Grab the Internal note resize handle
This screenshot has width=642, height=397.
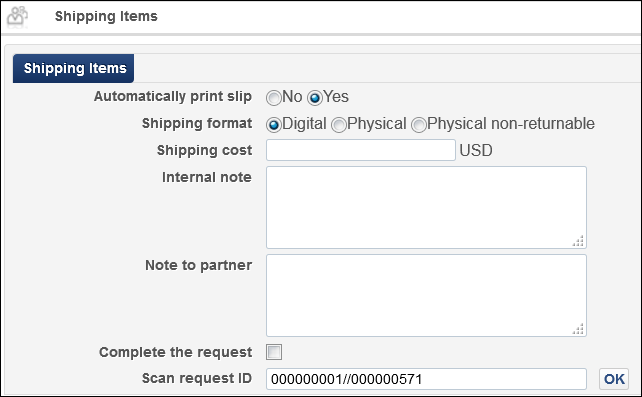point(578,241)
